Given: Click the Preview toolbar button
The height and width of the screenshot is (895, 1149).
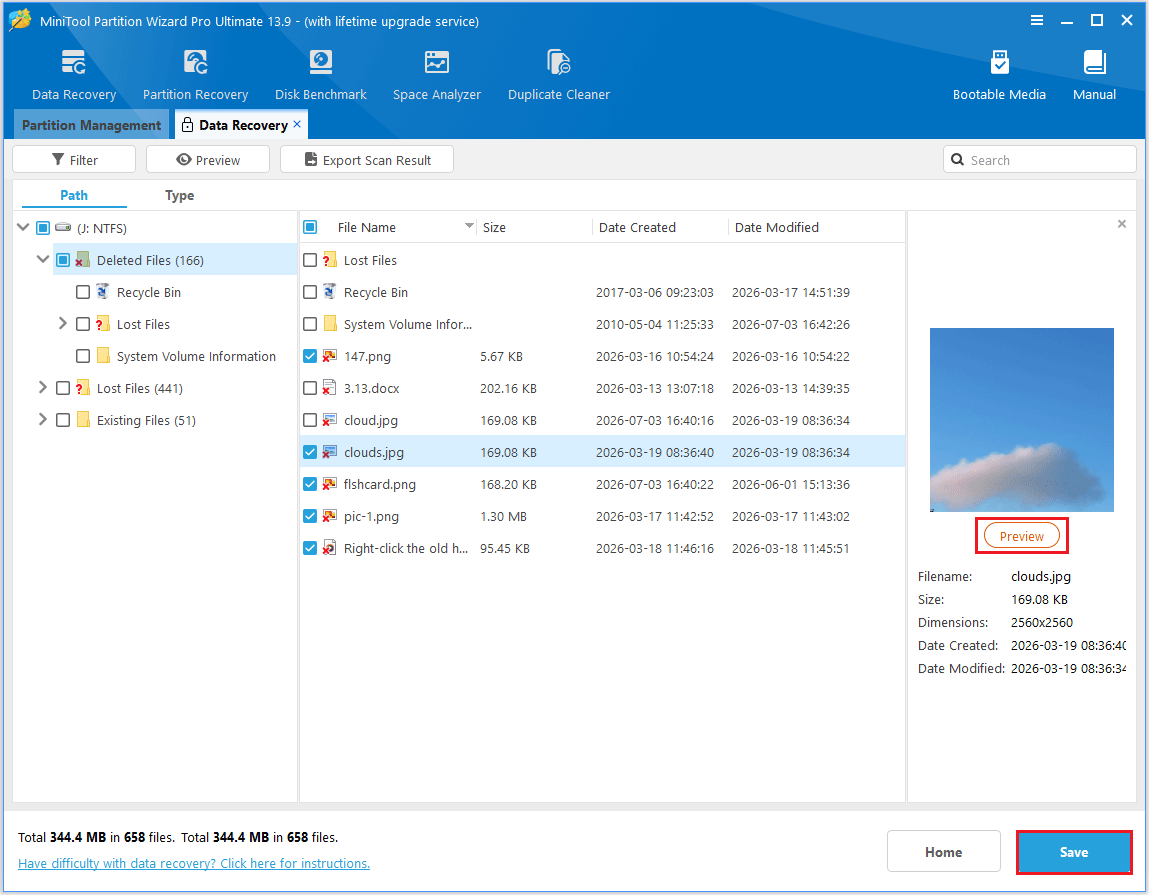Looking at the screenshot, I should click(208, 159).
